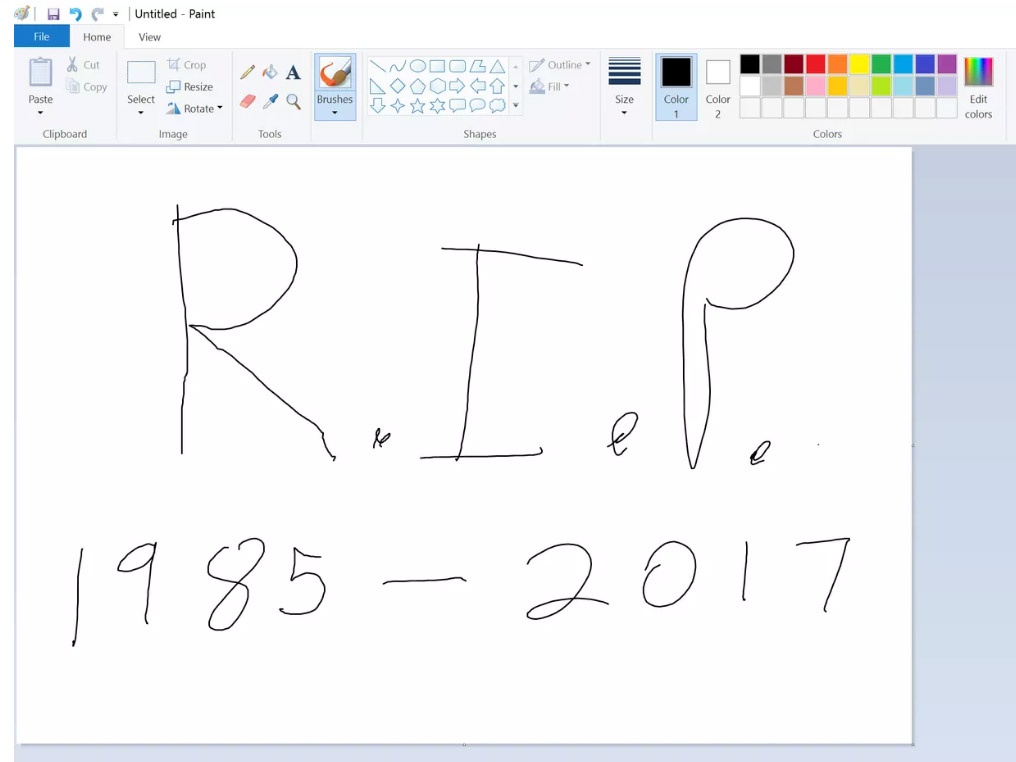Pick the oval shape
1016x762 pixels.
(x=417, y=65)
